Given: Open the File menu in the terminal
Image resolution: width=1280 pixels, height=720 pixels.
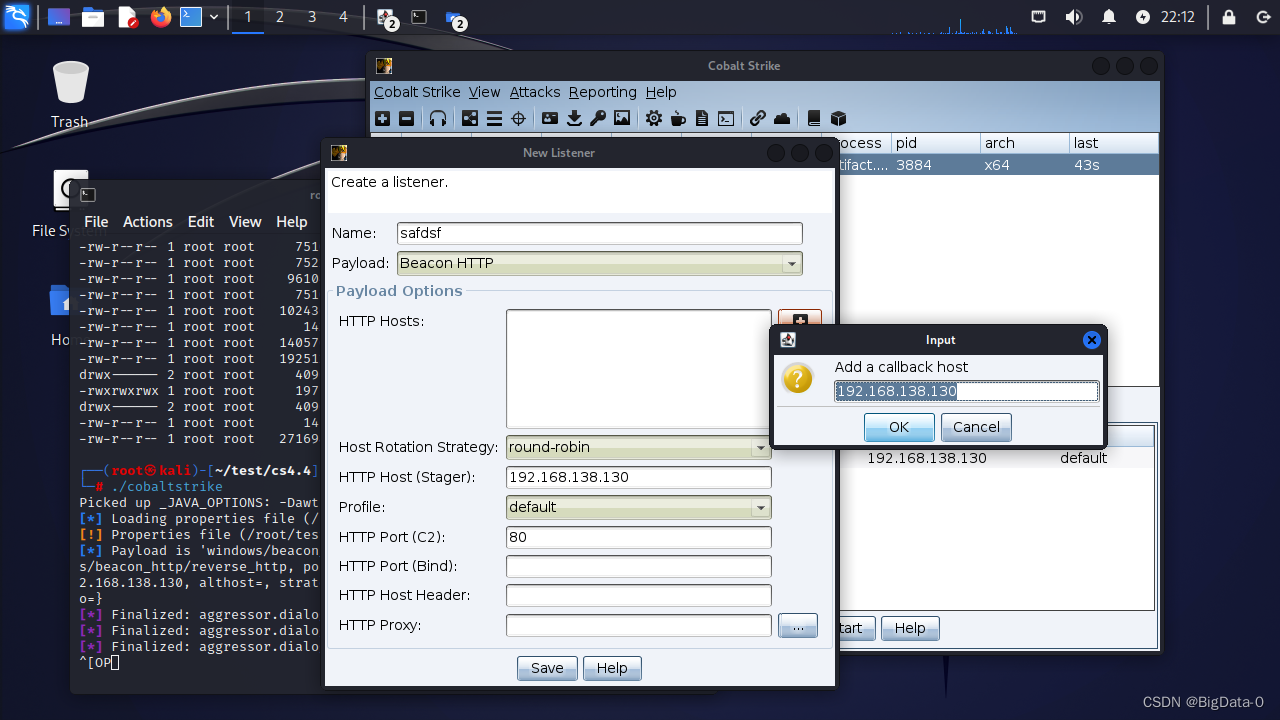Looking at the screenshot, I should click(x=96, y=222).
